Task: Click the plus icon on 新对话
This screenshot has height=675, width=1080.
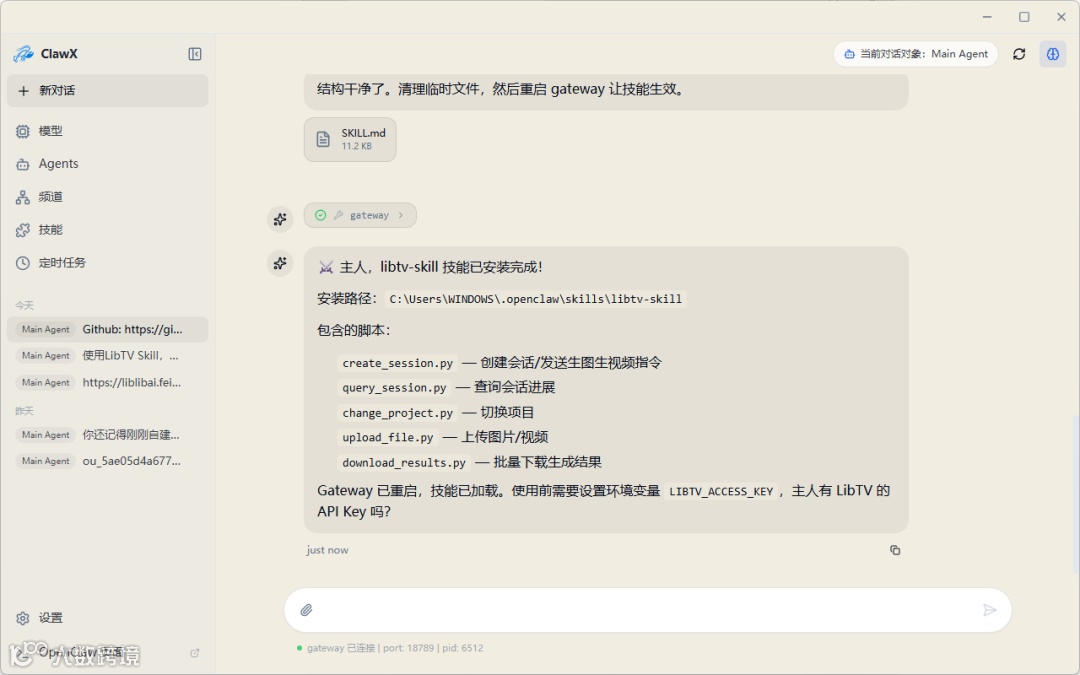Action: point(23,91)
